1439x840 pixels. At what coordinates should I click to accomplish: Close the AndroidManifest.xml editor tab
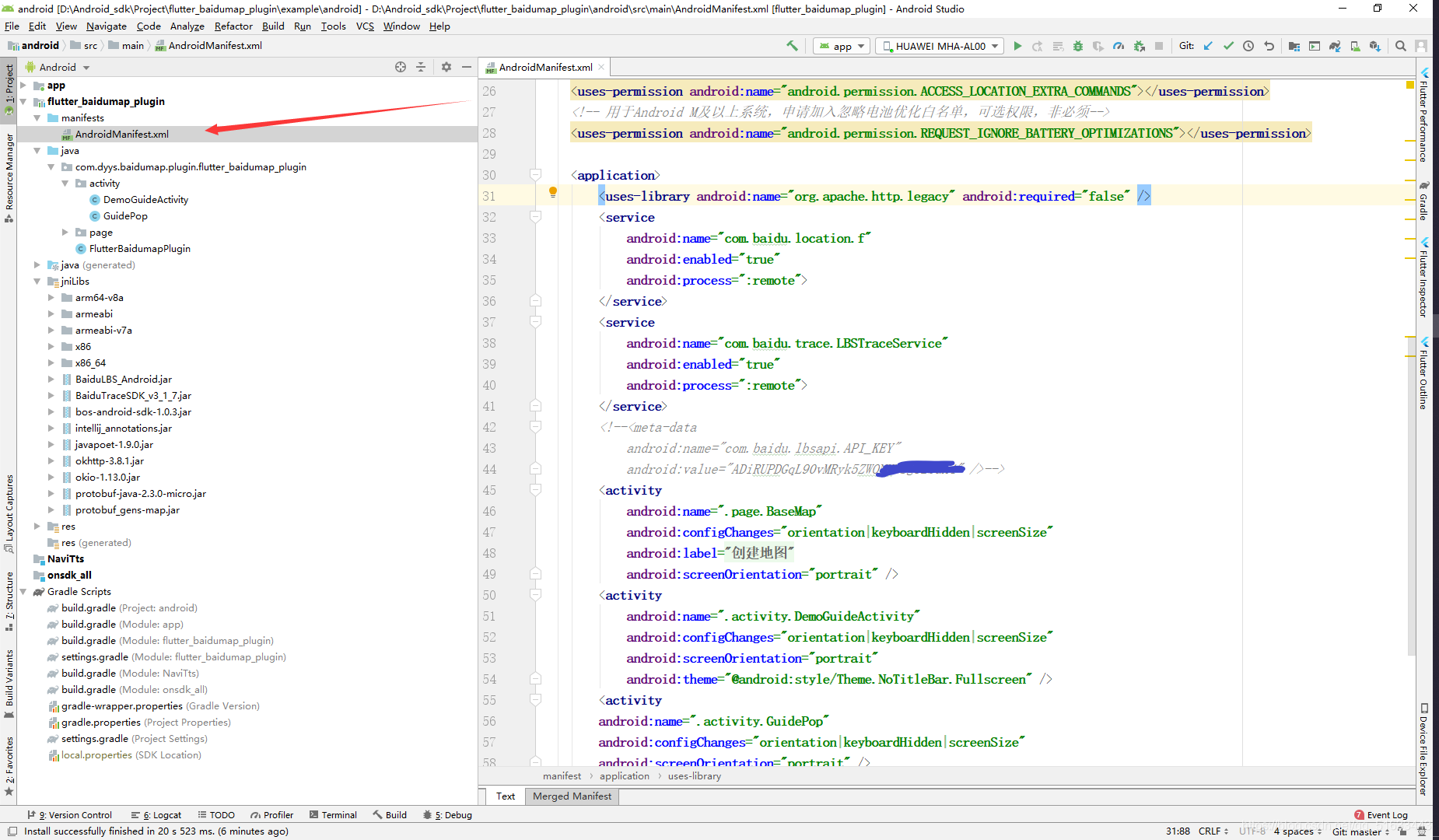[601, 68]
